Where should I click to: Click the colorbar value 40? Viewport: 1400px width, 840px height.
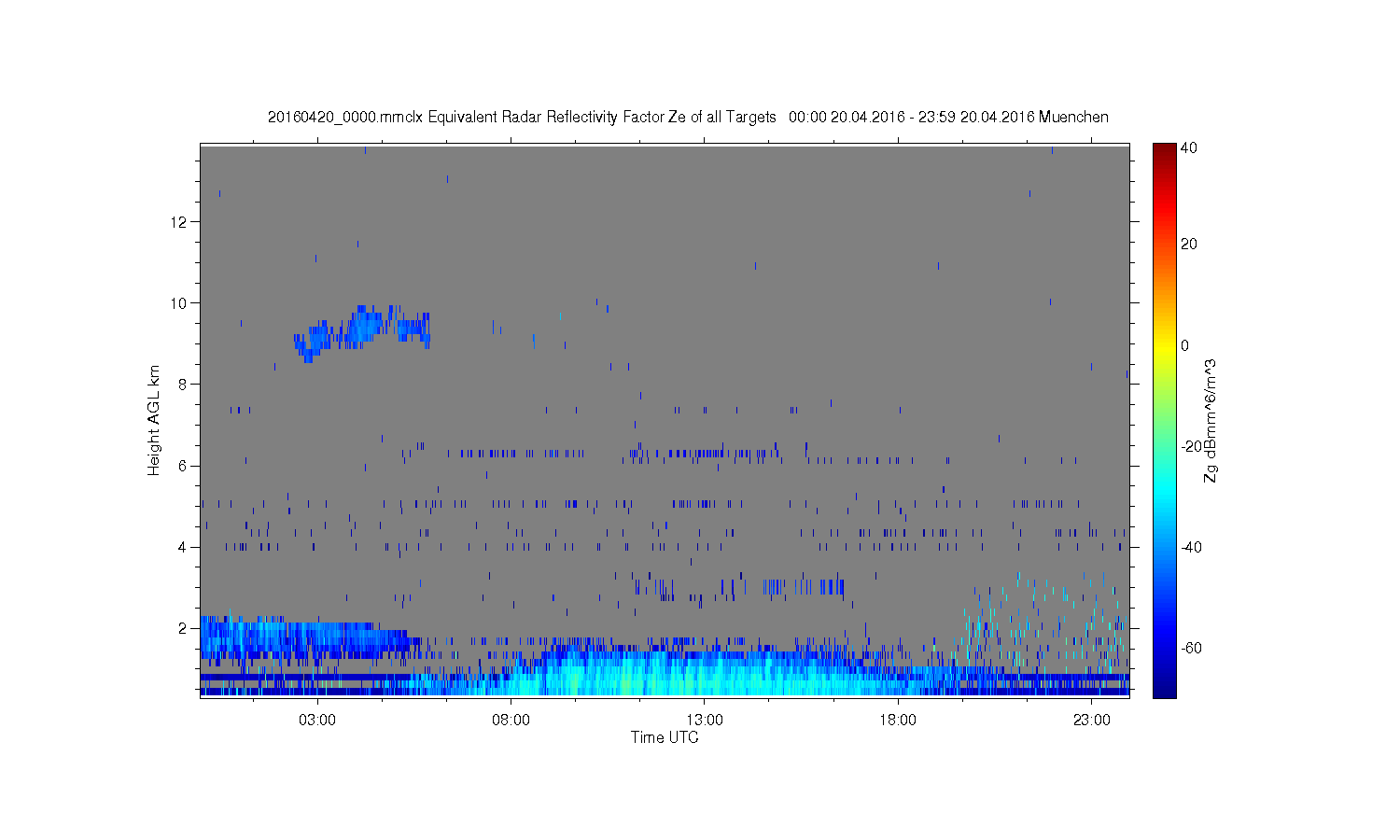(x=1189, y=148)
